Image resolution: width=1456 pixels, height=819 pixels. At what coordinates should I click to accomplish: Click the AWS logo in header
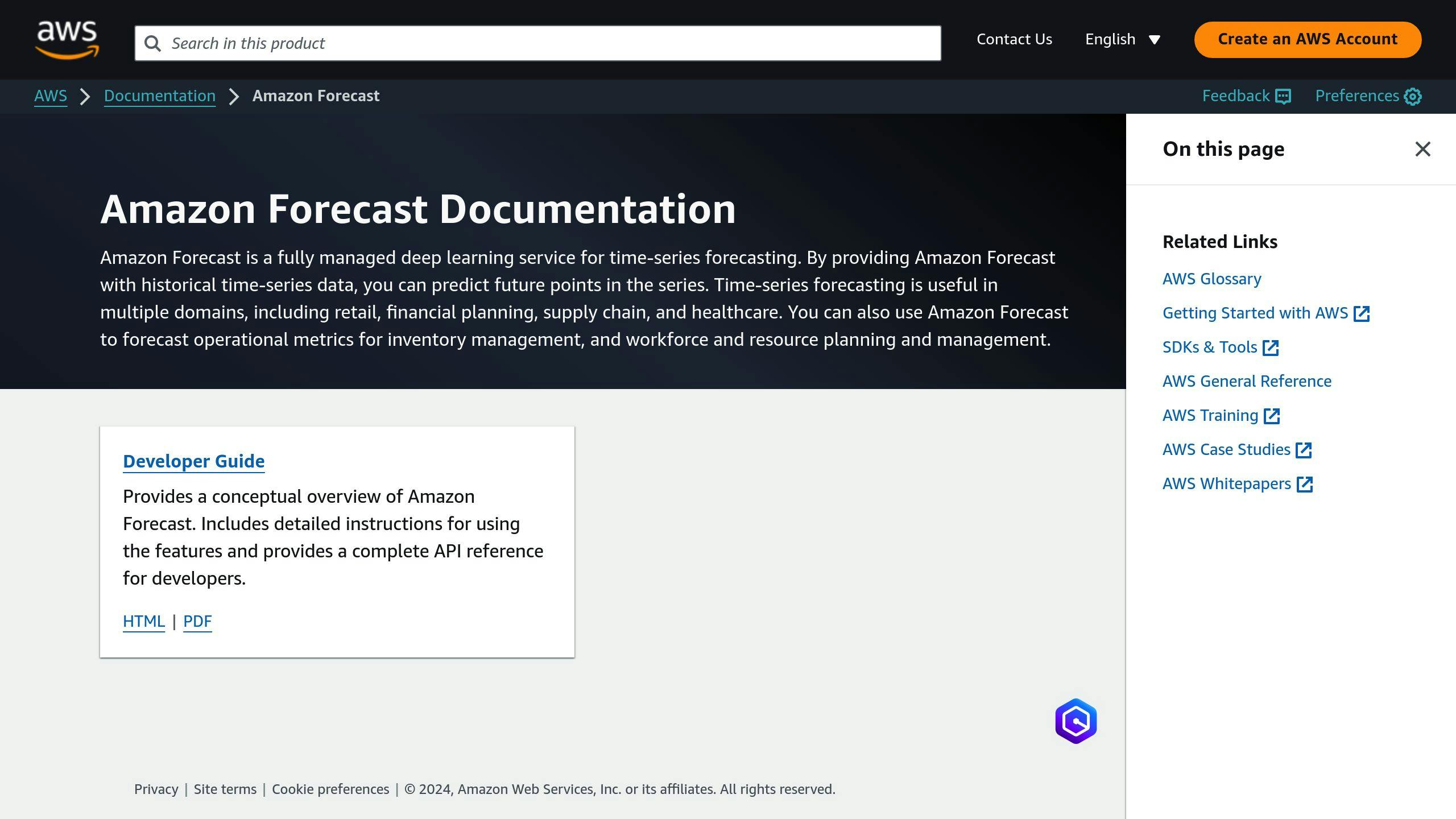coord(67,39)
